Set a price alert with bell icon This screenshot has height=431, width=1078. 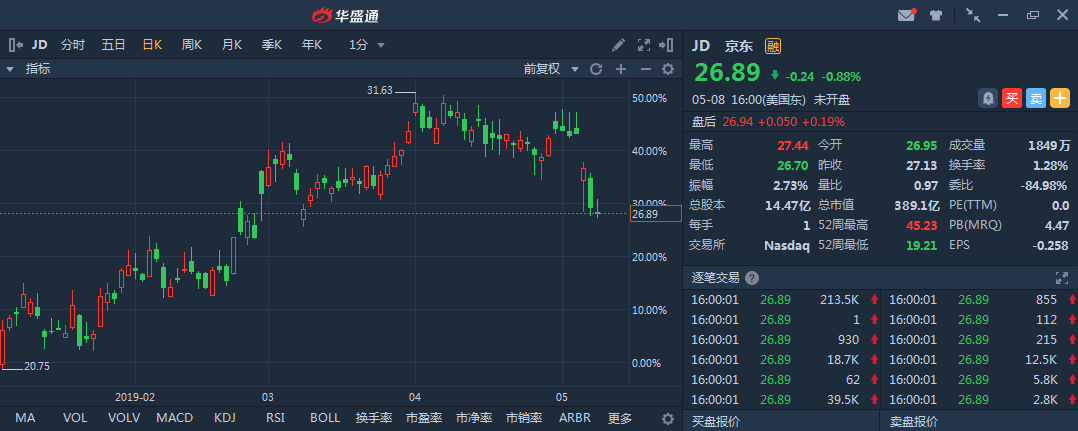988,98
